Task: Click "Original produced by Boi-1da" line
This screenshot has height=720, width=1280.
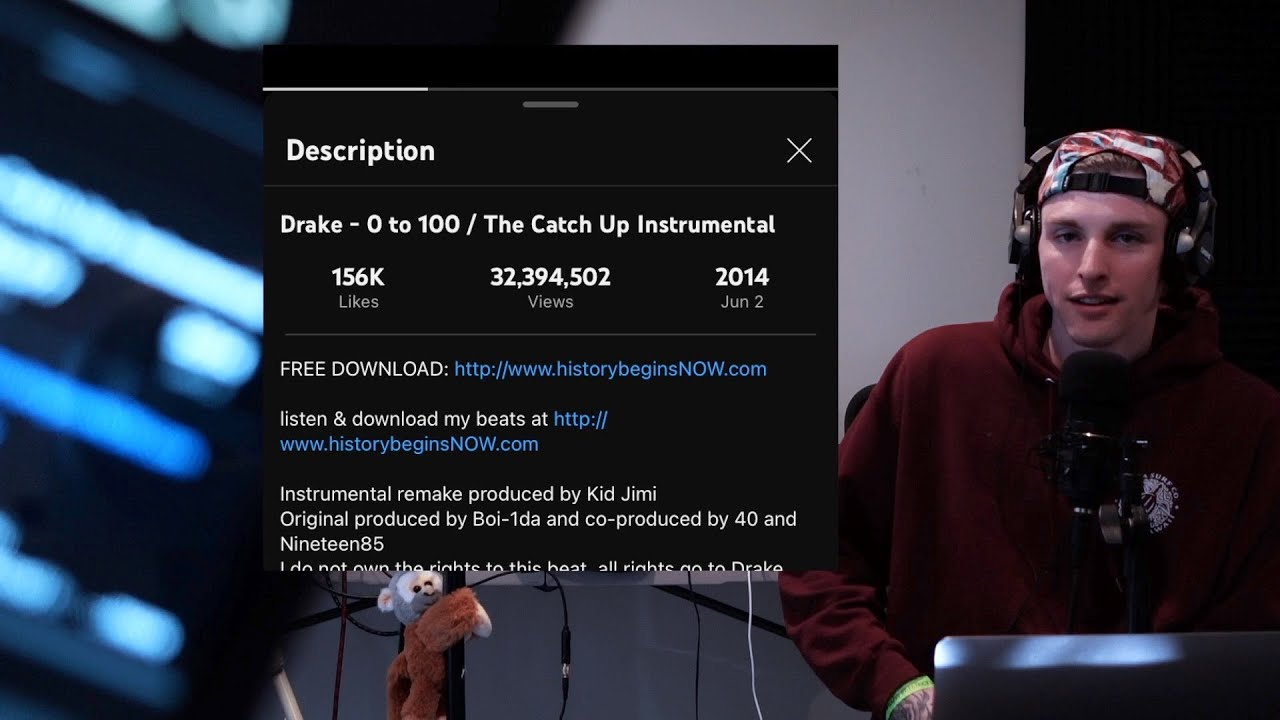Action: 538,519
